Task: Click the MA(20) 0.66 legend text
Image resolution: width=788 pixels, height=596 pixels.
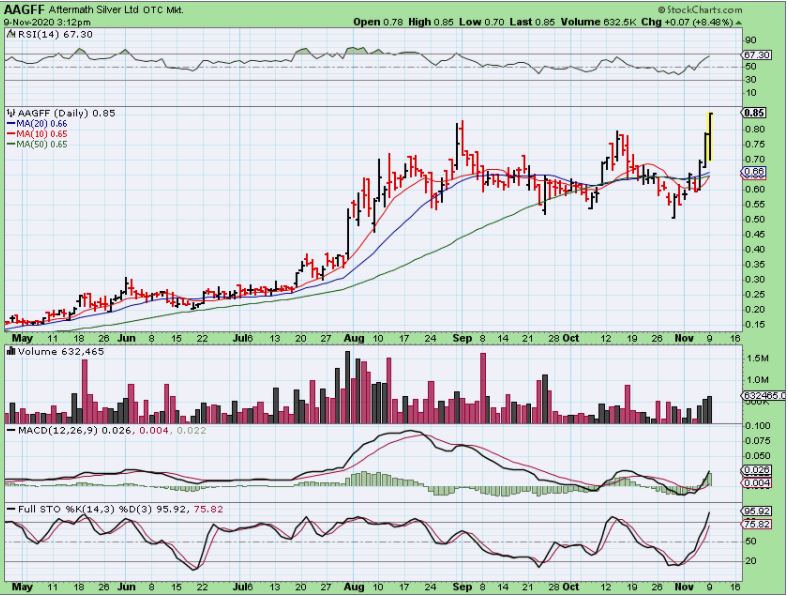Action: [x=42, y=124]
